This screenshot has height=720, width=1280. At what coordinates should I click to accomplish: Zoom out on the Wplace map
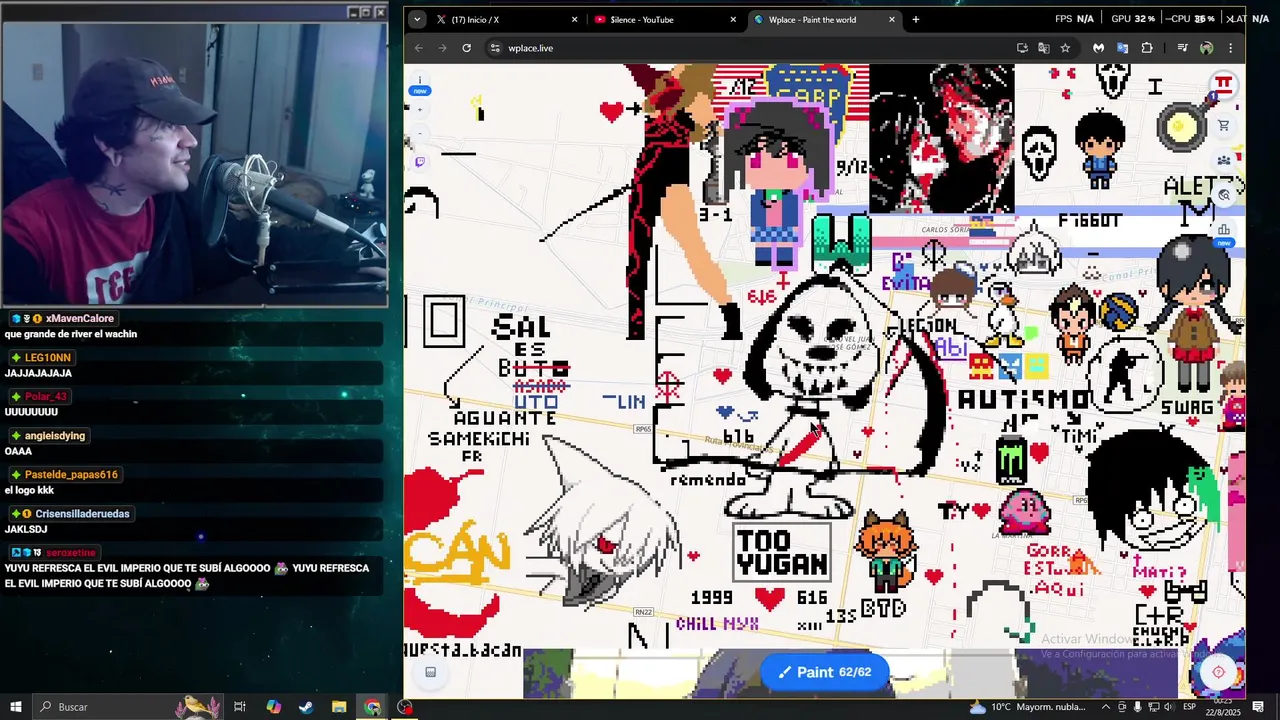pos(420,133)
